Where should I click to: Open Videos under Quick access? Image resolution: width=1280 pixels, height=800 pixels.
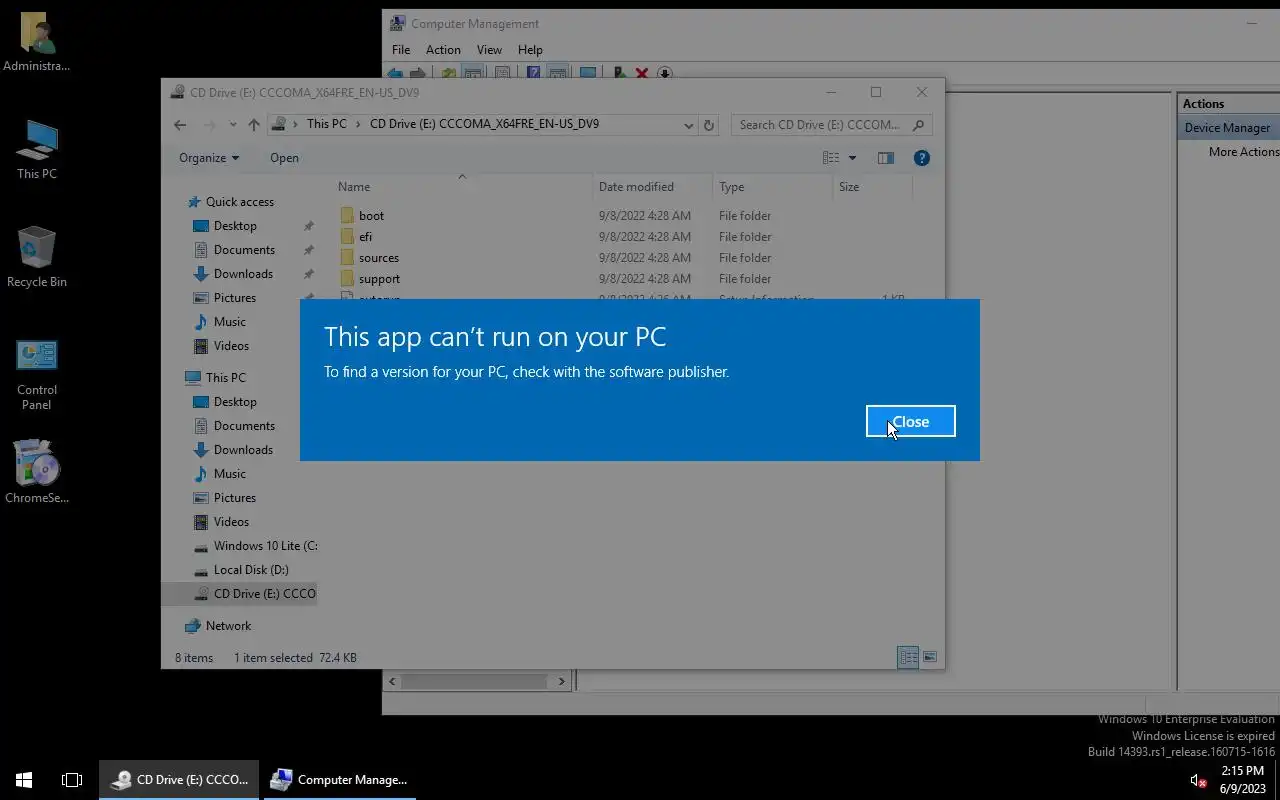[x=231, y=345]
